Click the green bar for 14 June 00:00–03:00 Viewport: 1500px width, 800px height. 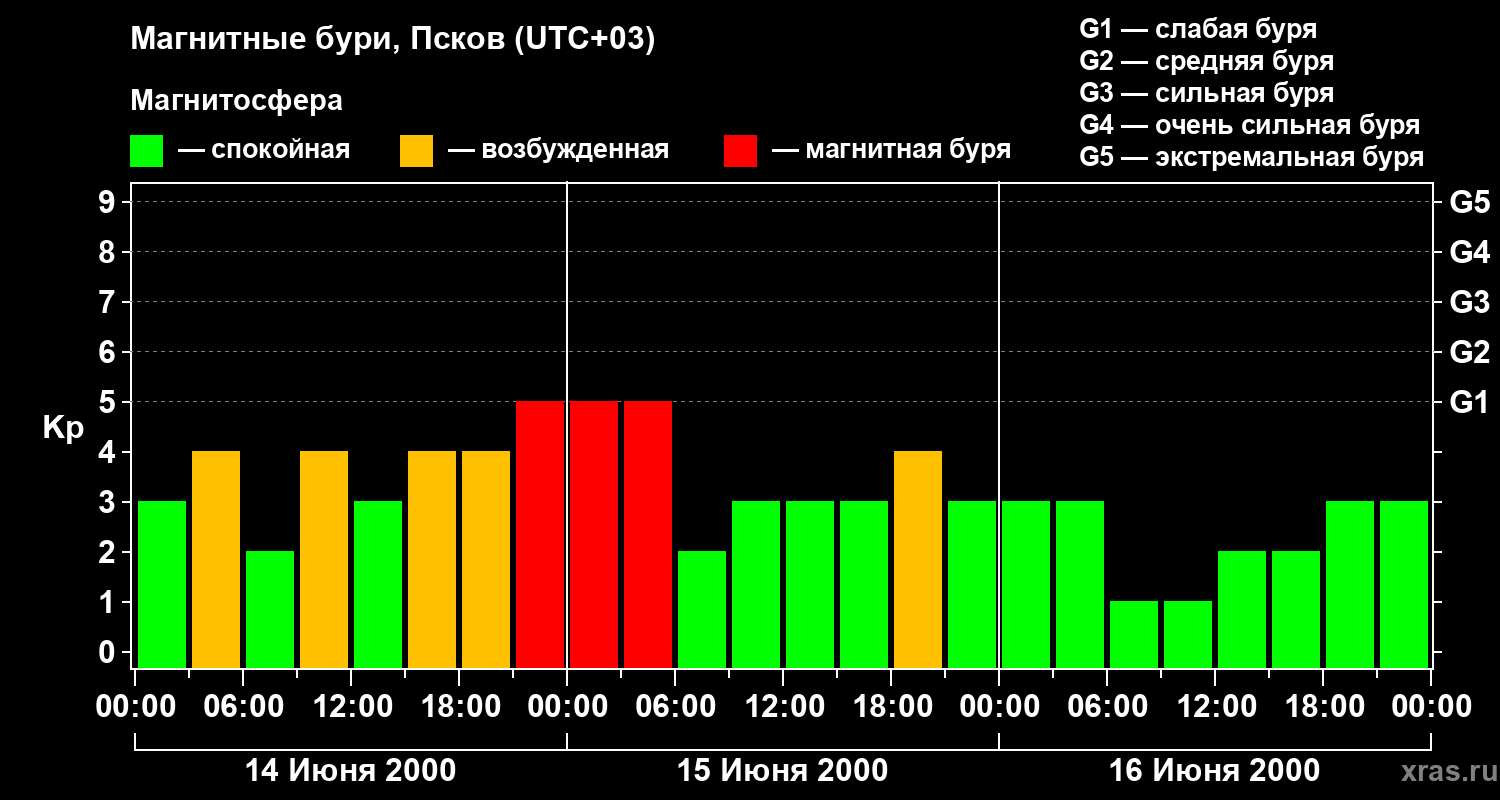[162, 584]
